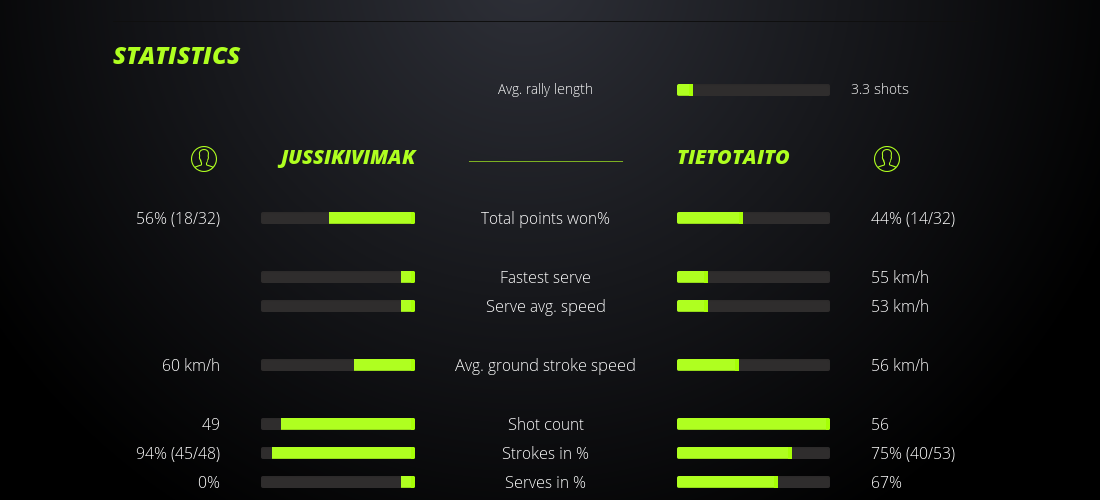Viewport: 1100px width, 500px height.
Task: Click Tietotaito's Strokes in % bar
Action: pos(753,453)
